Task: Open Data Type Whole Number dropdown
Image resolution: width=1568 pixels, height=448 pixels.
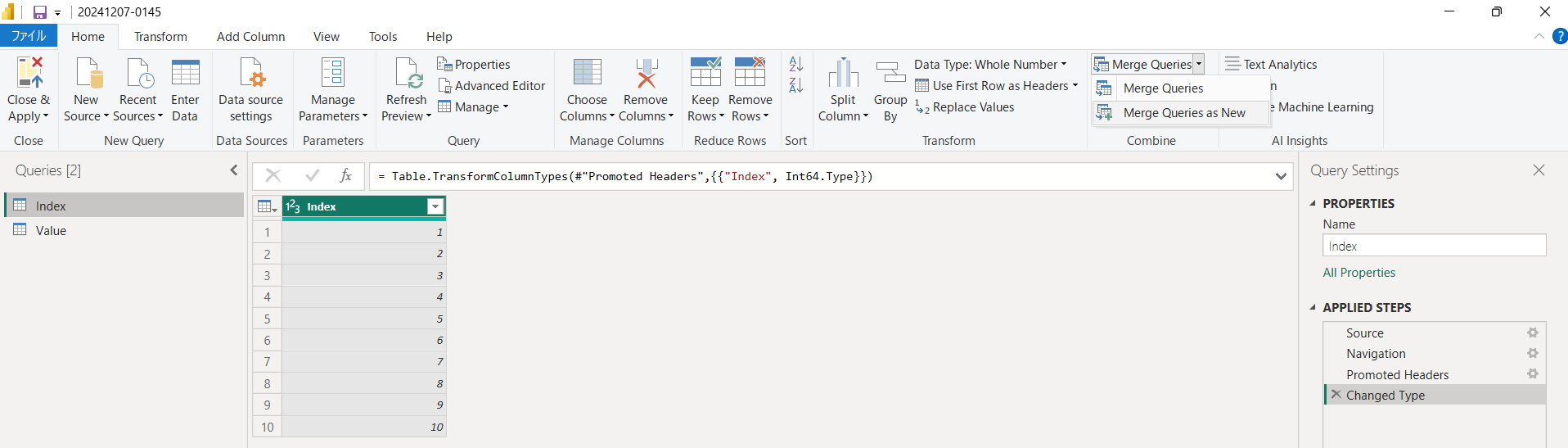Action: [990, 64]
